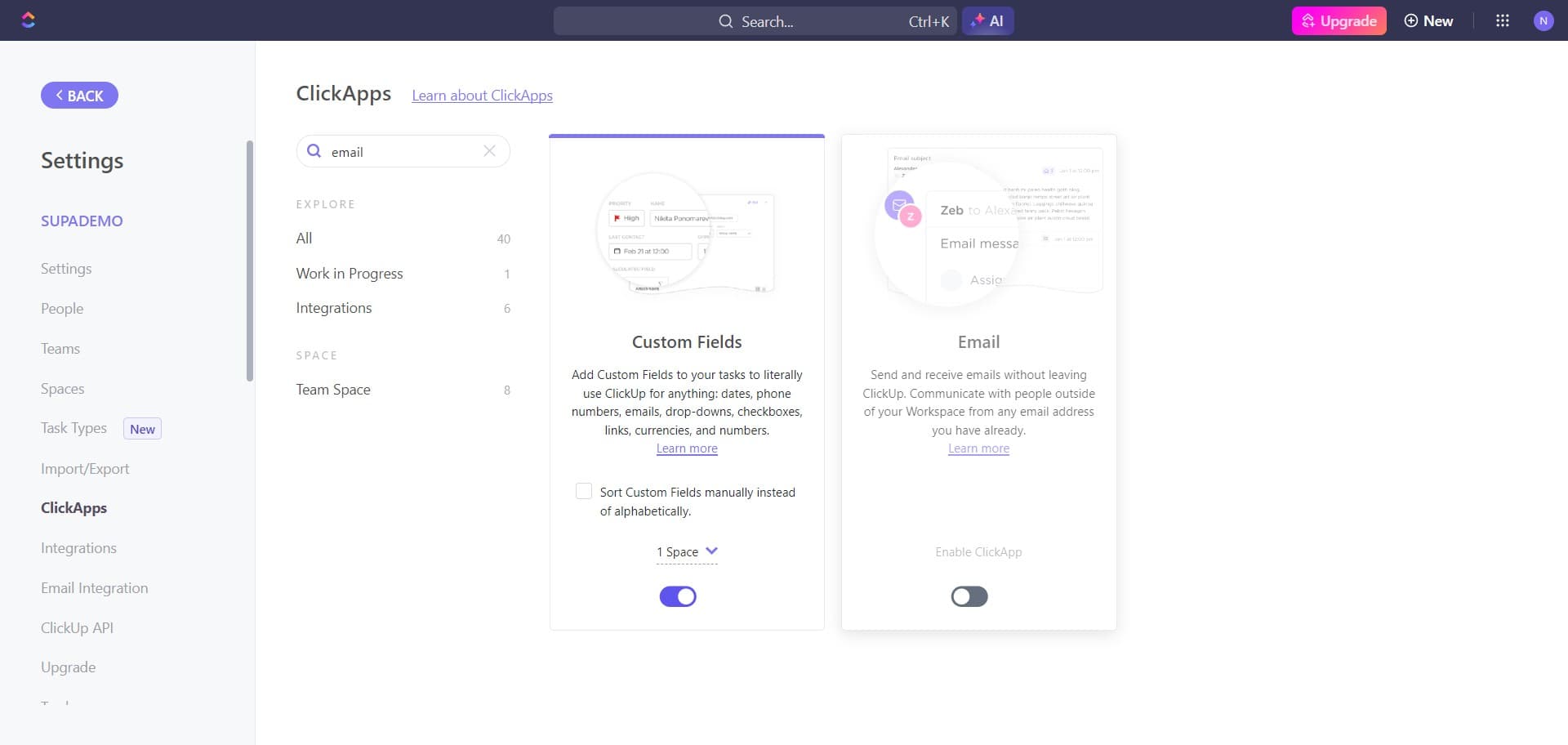1568x745 pixels.
Task: Select Team Space under SPACE section
Action: click(332, 390)
